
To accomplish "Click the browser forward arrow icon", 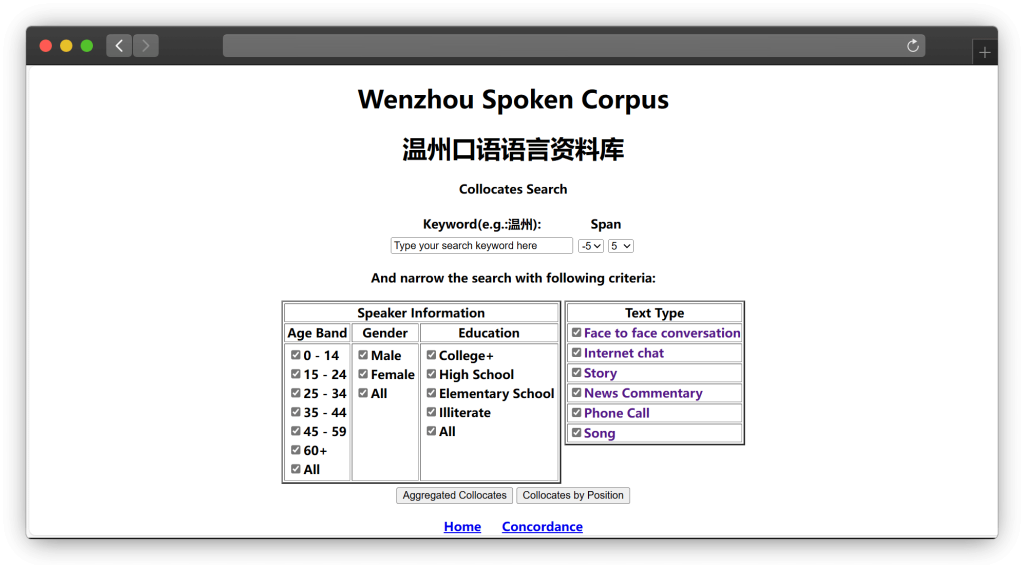I will point(146,46).
